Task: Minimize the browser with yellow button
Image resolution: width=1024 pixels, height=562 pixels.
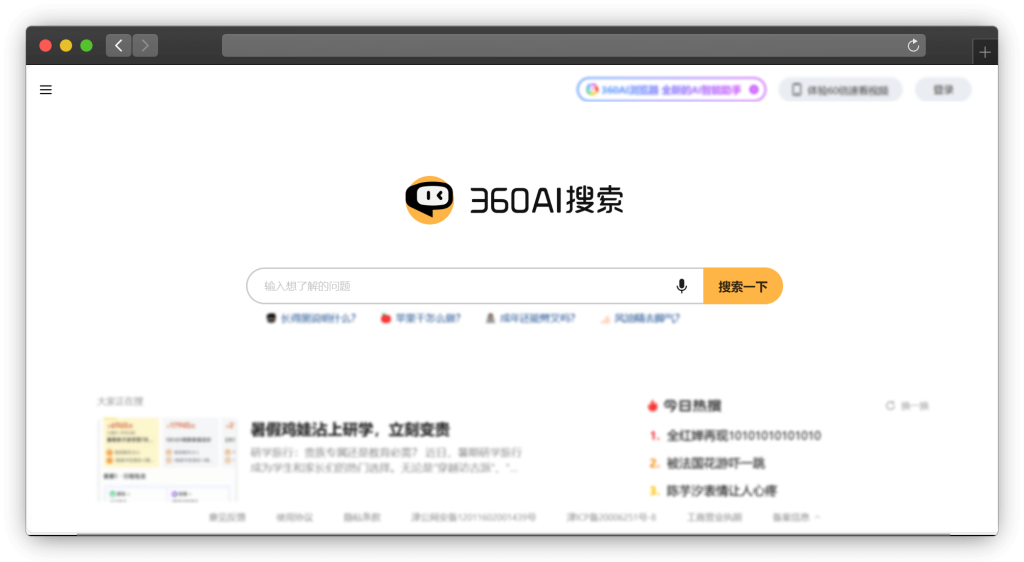Action: (x=66, y=46)
